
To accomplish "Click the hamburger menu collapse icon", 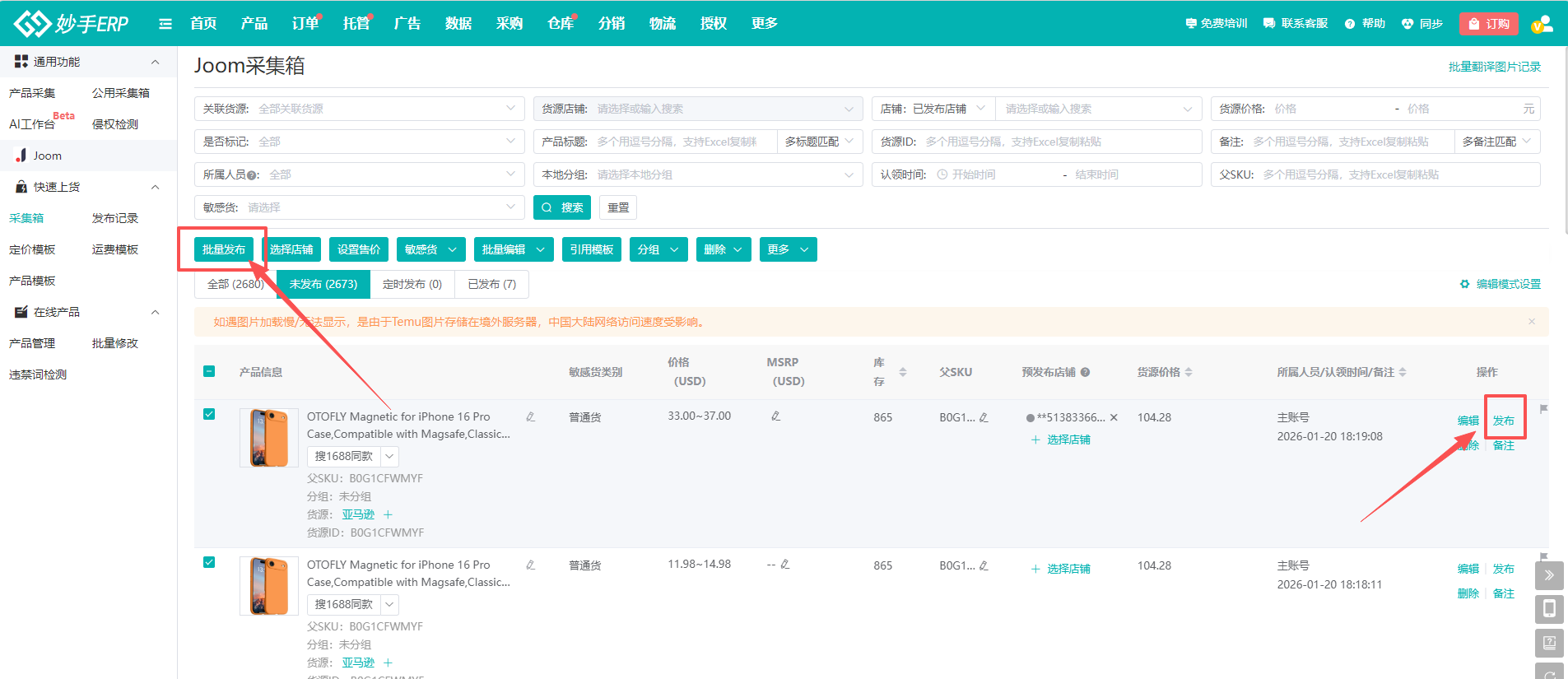I will (x=165, y=24).
